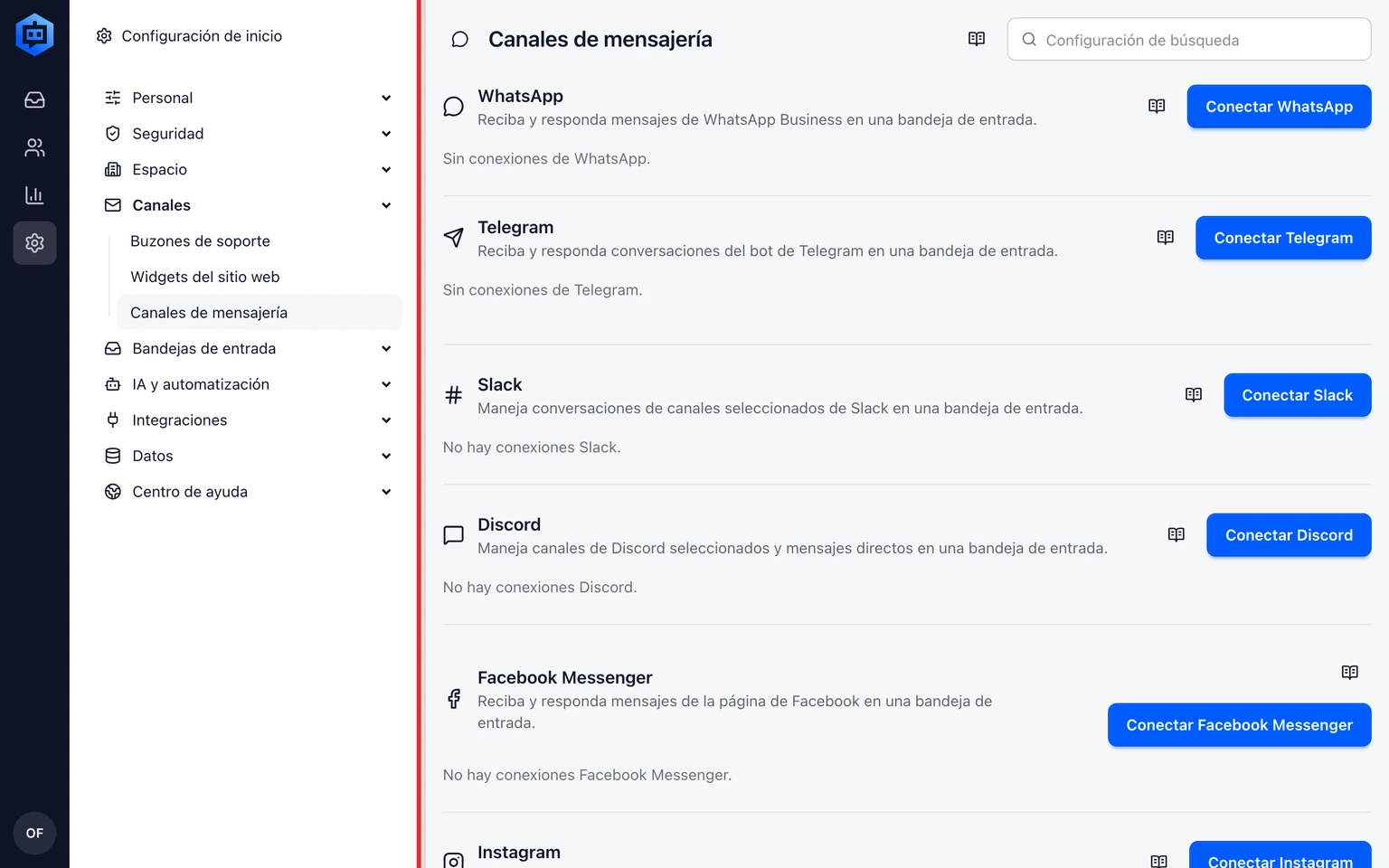This screenshot has width=1389, height=868.
Task: Click the Telegram paper plane icon
Action: (x=454, y=237)
